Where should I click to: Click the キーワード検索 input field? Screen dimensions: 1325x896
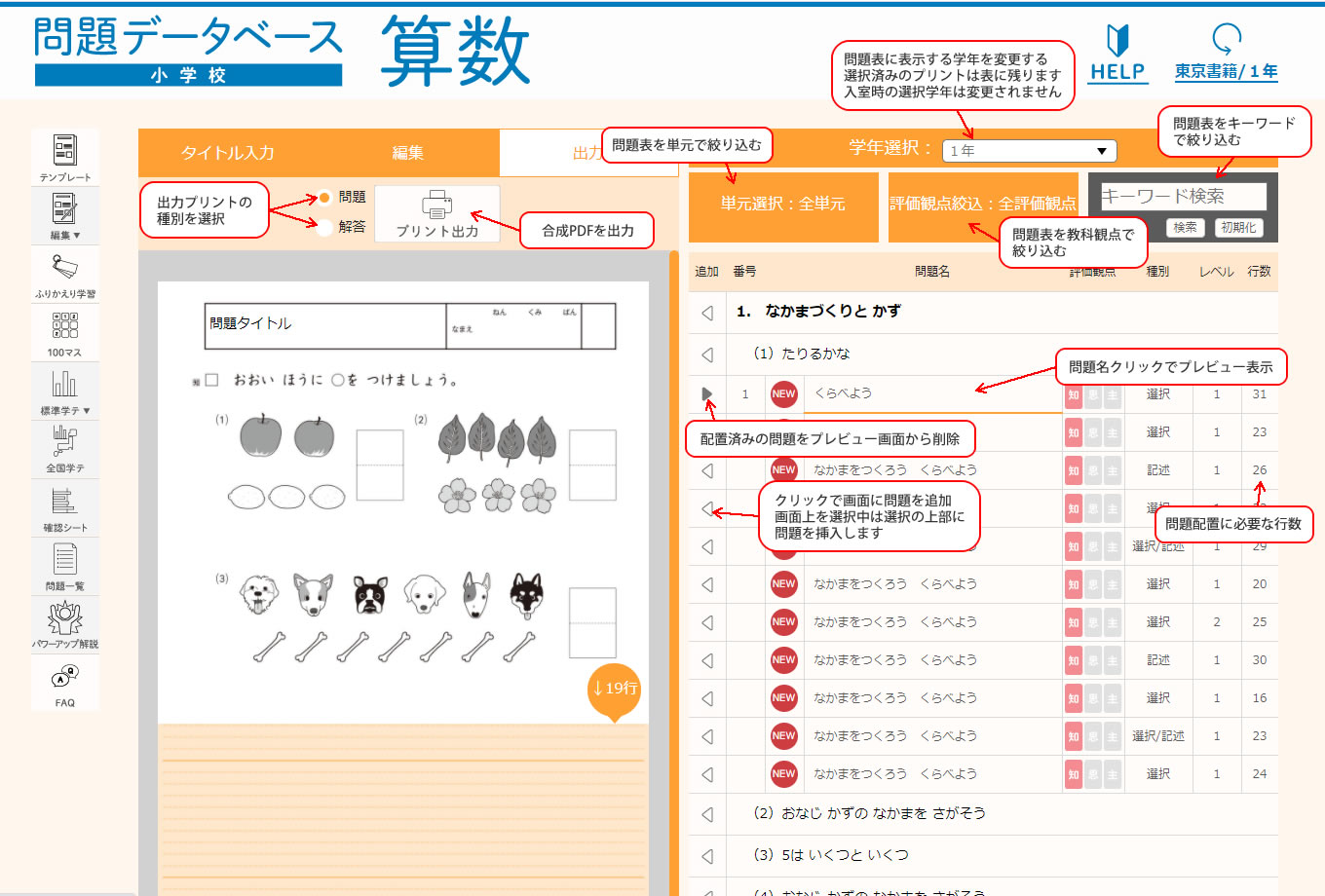1183,197
